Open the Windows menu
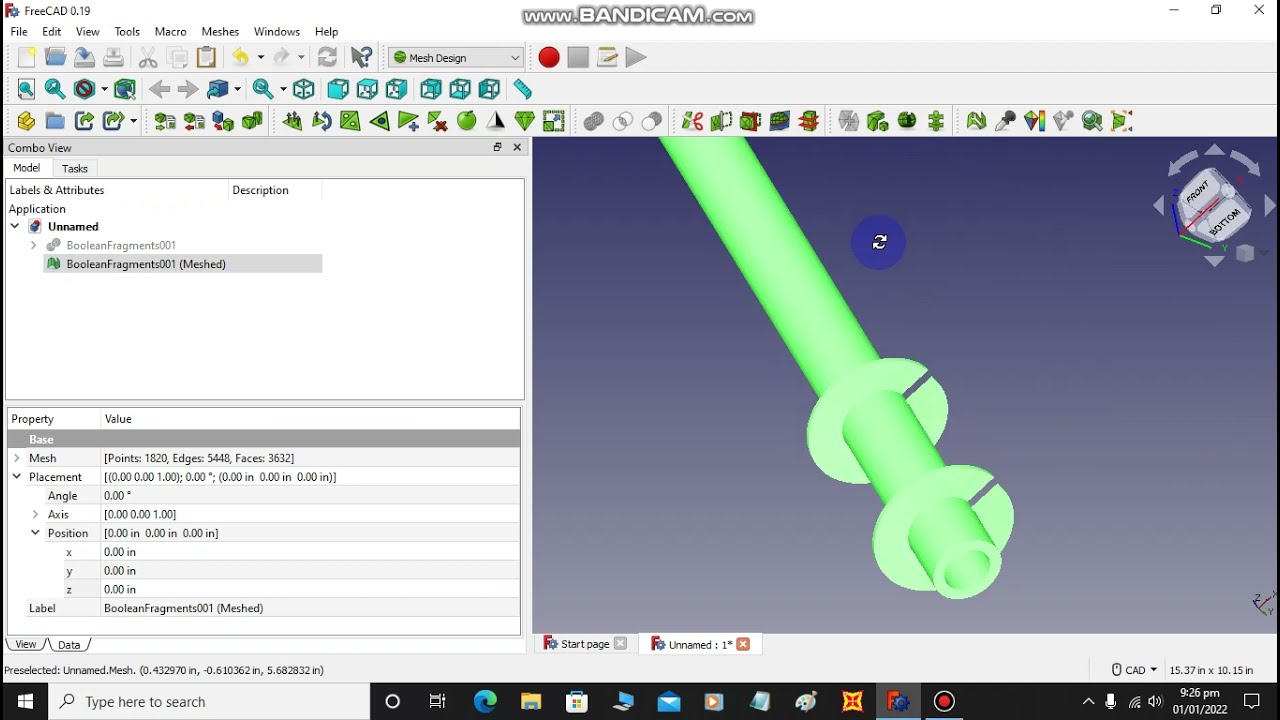This screenshot has height=720, width=1280. pyautogui.click(x=277, y=32)
